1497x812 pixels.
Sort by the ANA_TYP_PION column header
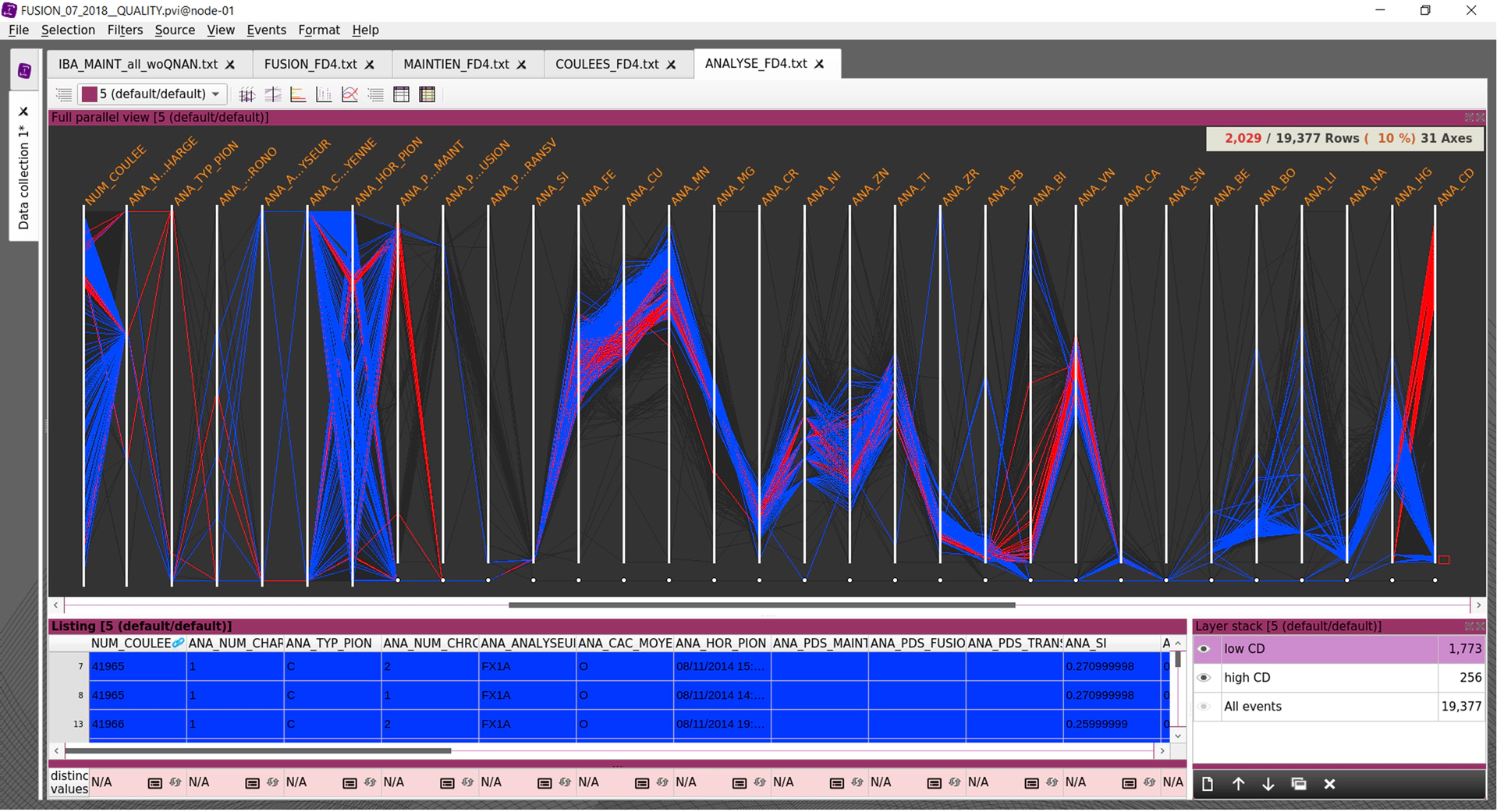coord(328,644)
